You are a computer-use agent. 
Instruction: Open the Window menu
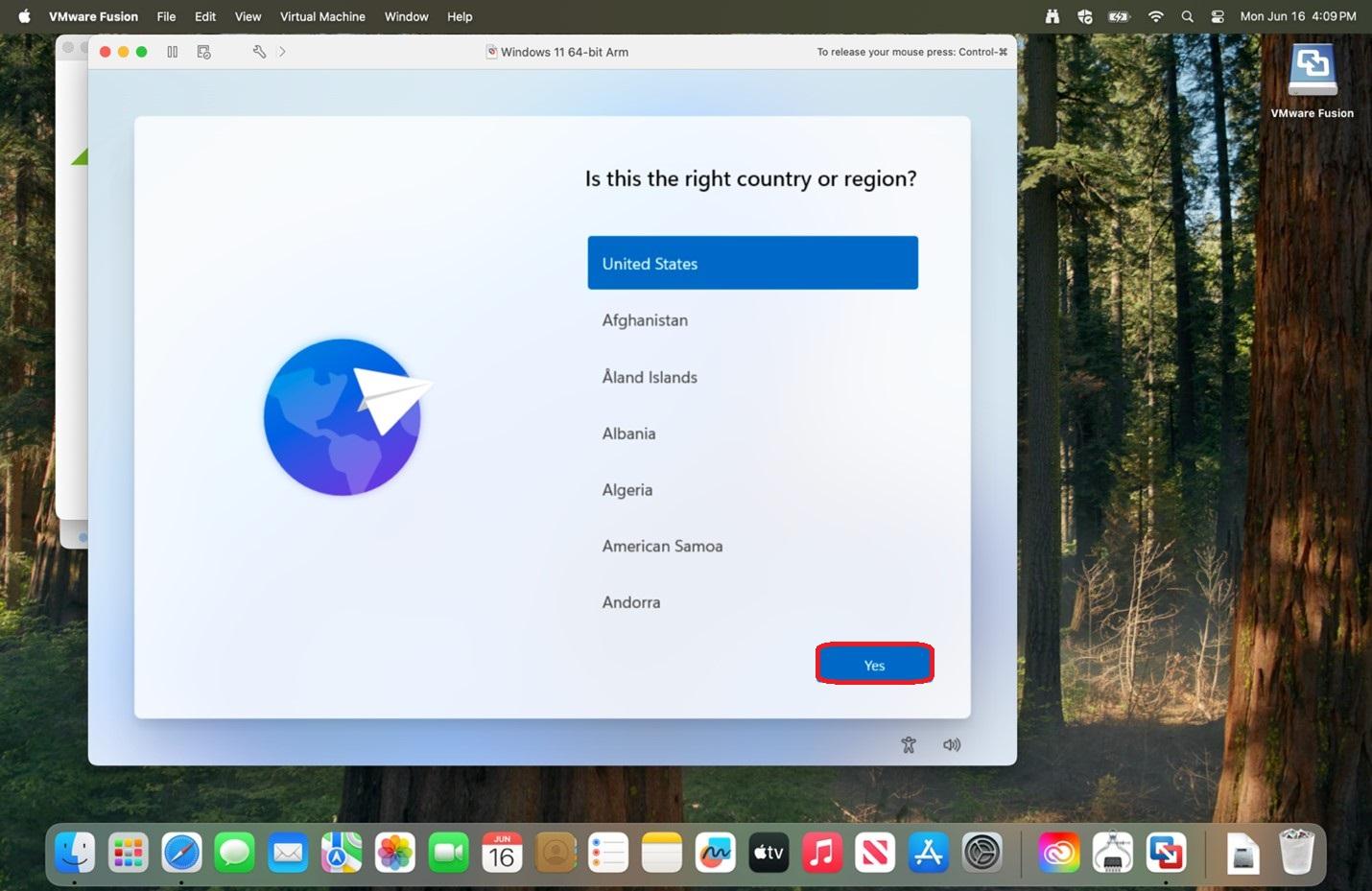coord(406,16)
